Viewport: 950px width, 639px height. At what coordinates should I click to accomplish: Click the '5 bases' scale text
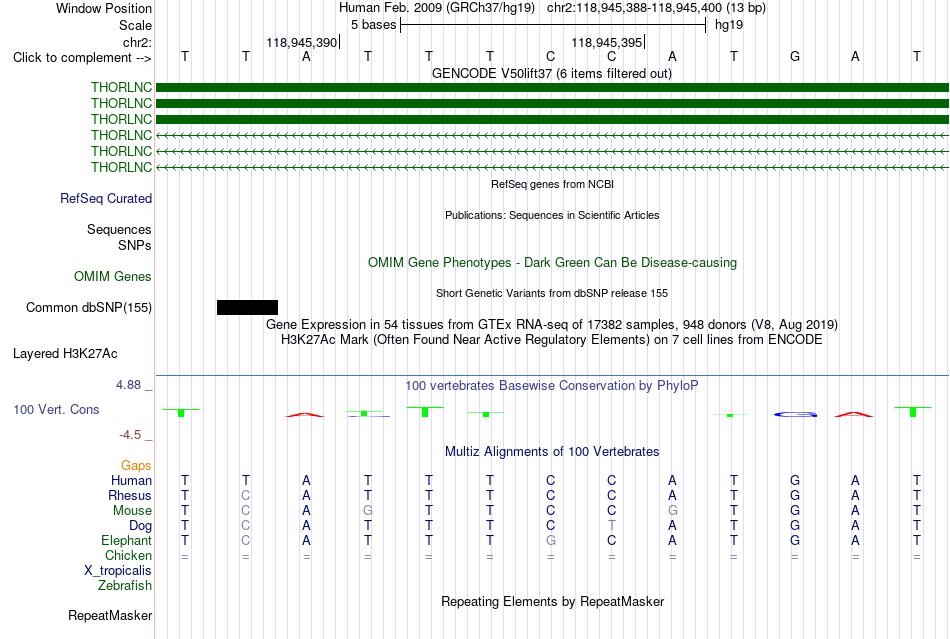pyautogui.click(x=373, y=25)
